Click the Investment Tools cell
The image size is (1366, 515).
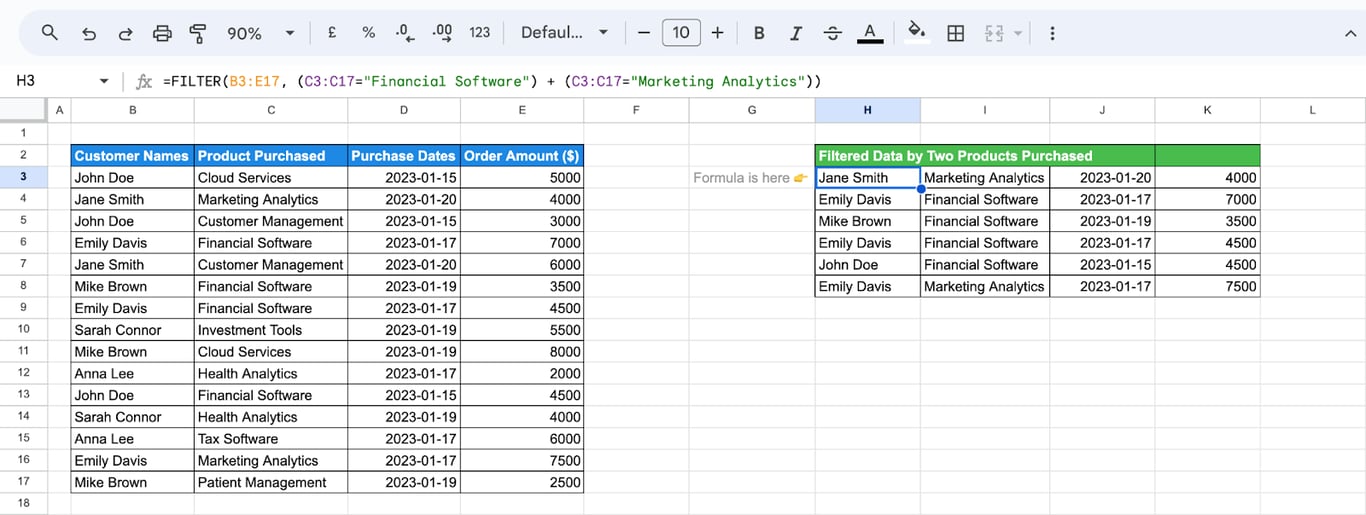click(271, 329)
